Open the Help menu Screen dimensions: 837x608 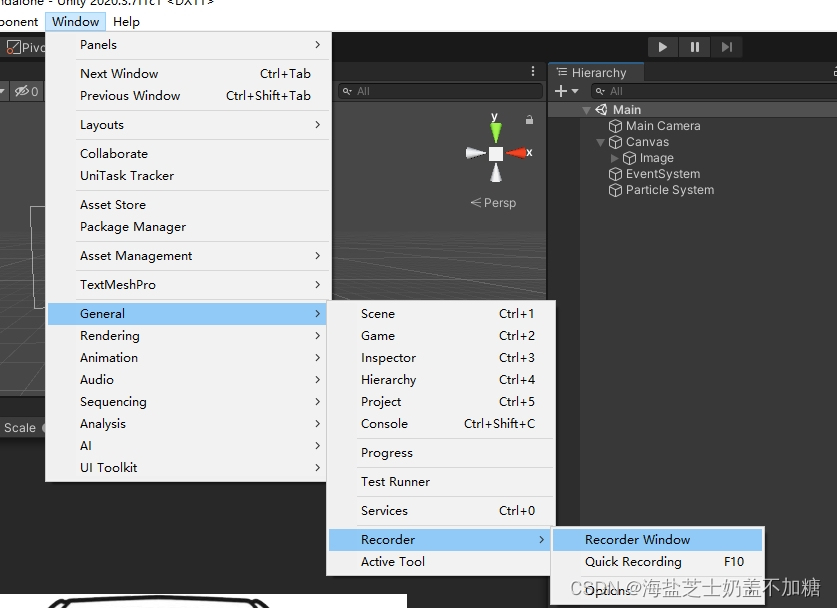[x=126, y=21]
